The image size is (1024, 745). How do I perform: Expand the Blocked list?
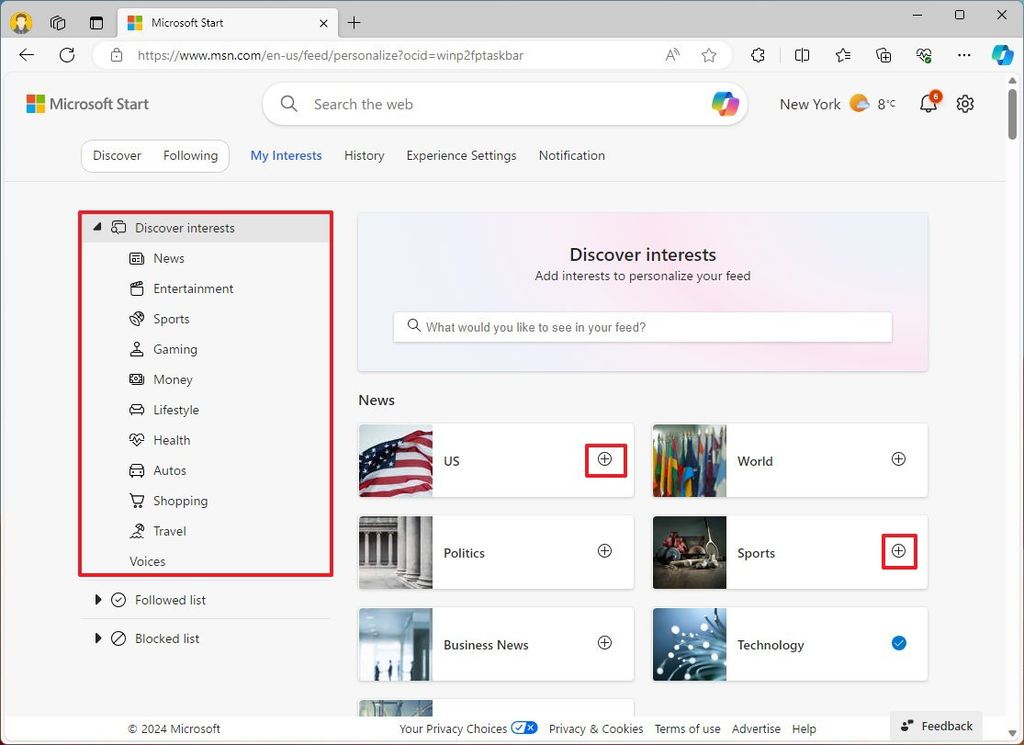click(x=98, y=638)
